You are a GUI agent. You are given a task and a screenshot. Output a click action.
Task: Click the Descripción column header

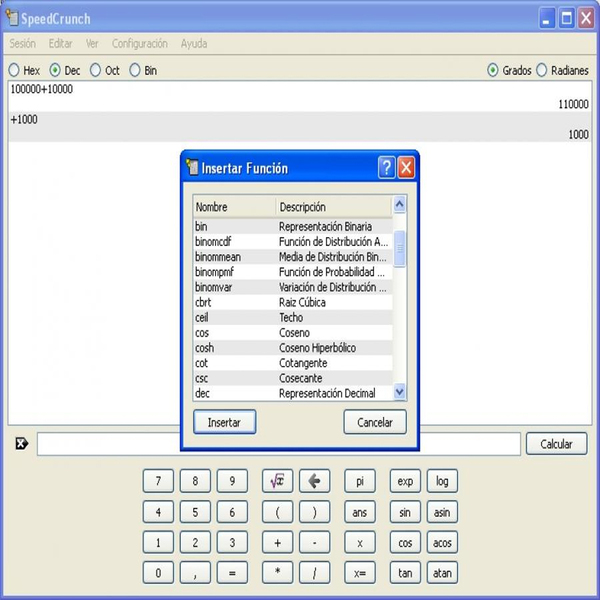point(334,207)
